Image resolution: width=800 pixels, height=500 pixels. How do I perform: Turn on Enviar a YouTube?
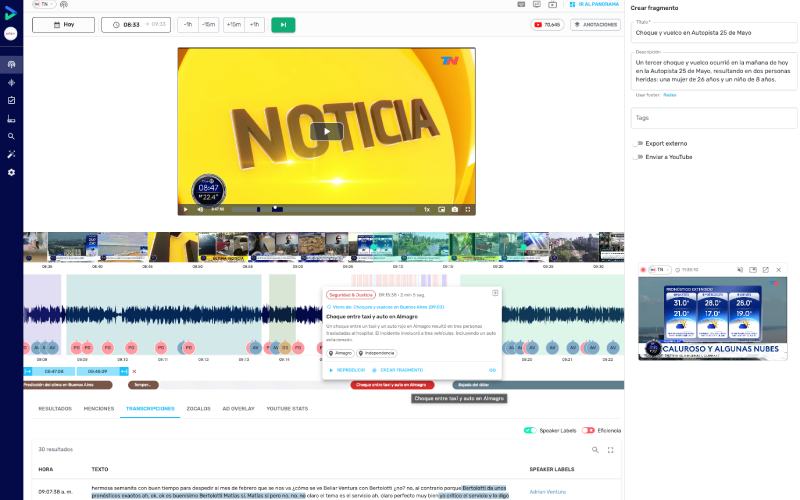(638, 157)
